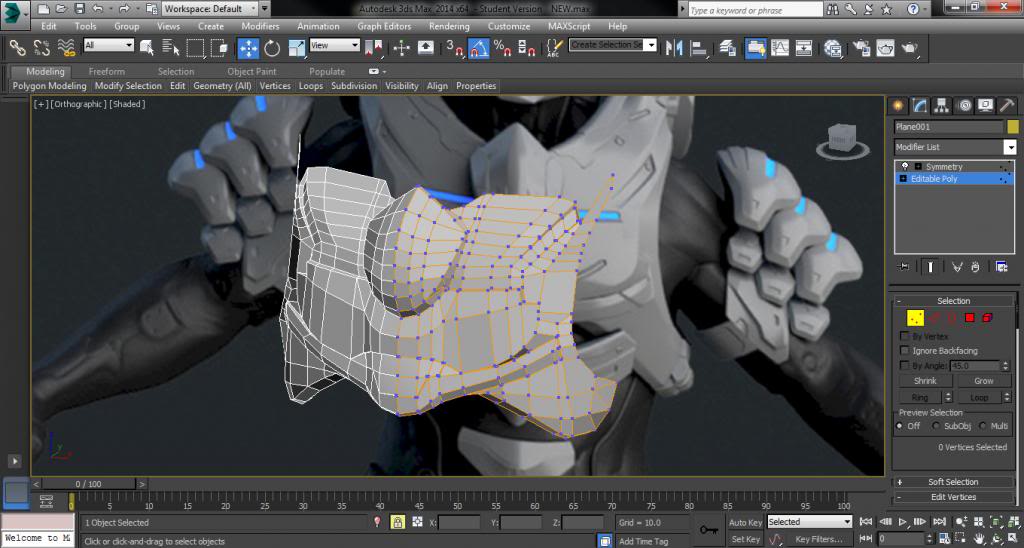Select the Move transform tool
Viewport: 1024px width, 548px height.
pos(248,47)
